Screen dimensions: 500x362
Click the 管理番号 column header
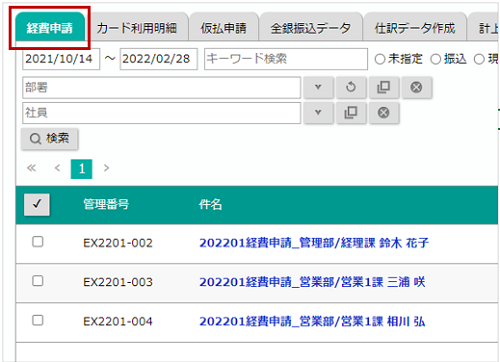pos(106,204)
